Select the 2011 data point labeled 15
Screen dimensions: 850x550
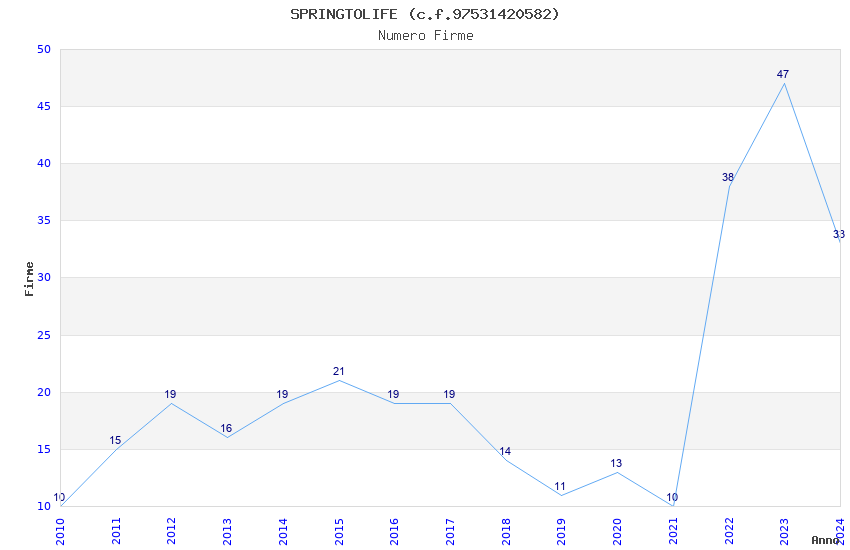(x=116, y=449)
